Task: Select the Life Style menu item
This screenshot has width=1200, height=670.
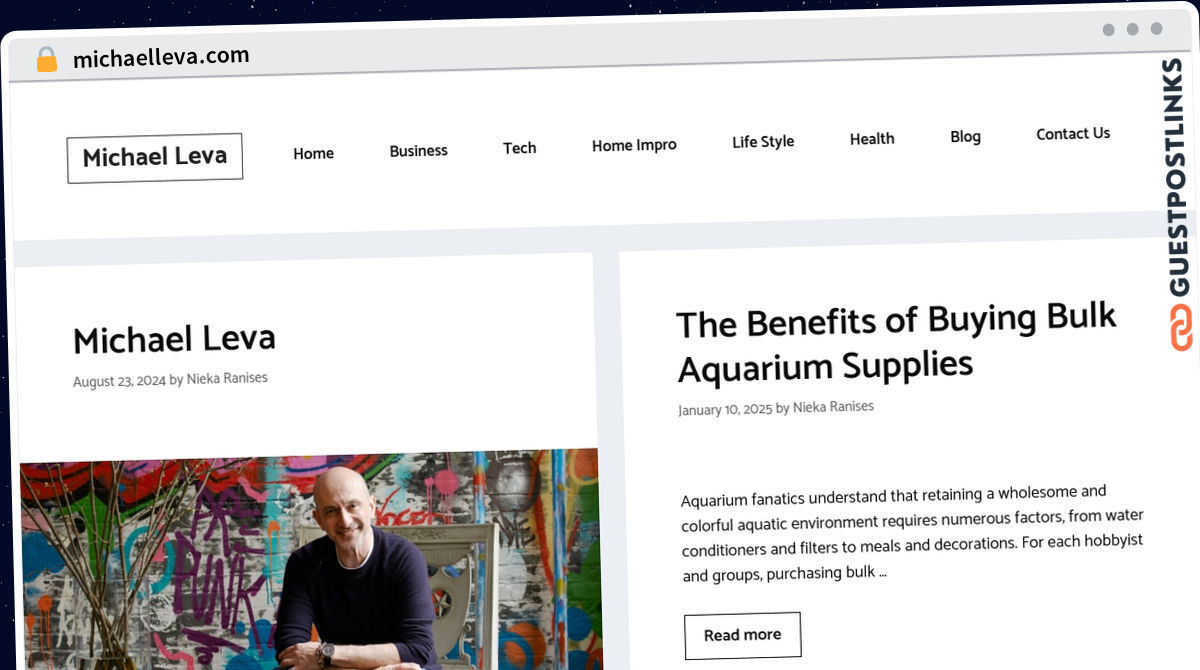Action: [763, 142]
